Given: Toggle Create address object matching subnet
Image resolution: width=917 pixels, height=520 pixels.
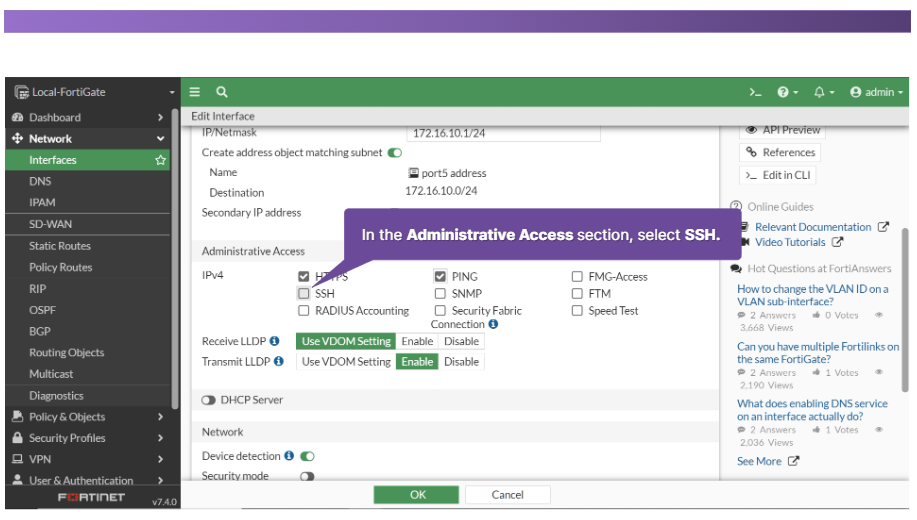Looking at the screenshot, I should coord(395,153).
